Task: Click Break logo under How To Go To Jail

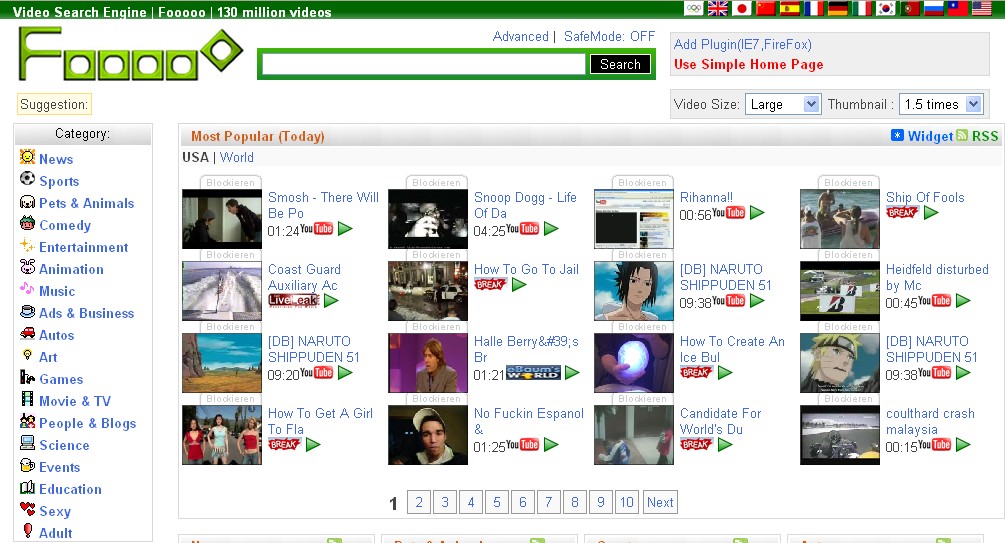Action: click(x=490, y=284)
